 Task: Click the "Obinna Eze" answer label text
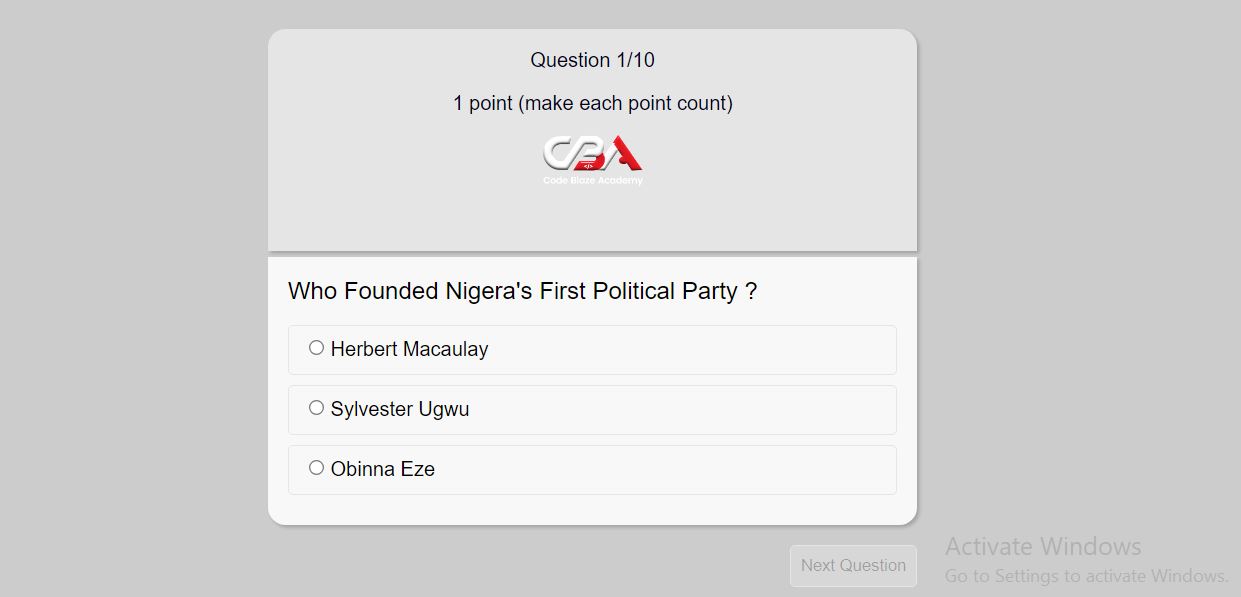click(382, 469)
